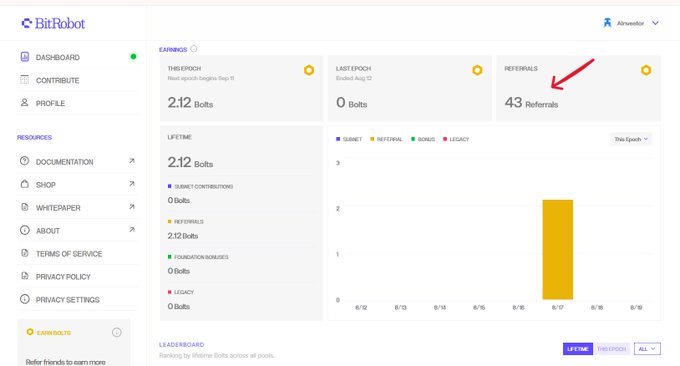Click the bolt icon in This Epoch card

[309, 70]
